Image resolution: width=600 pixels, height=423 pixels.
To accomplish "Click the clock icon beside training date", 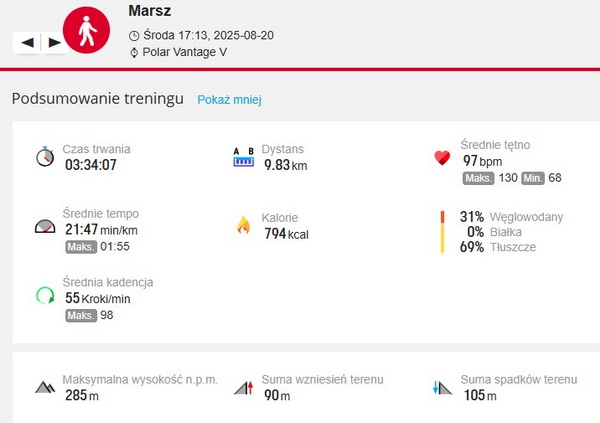I will 134,35.
